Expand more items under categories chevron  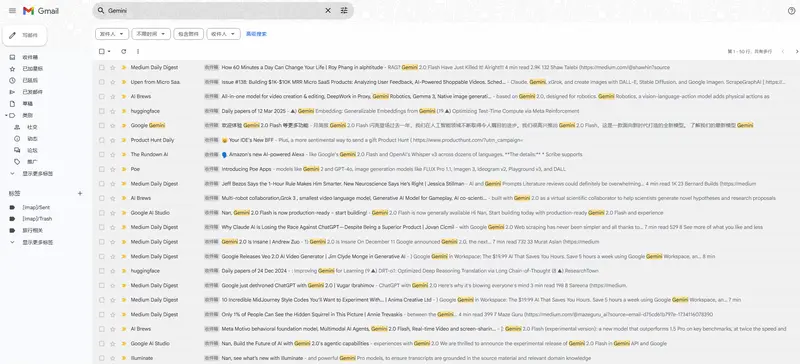pyautogui.click(x=12, y=174)
